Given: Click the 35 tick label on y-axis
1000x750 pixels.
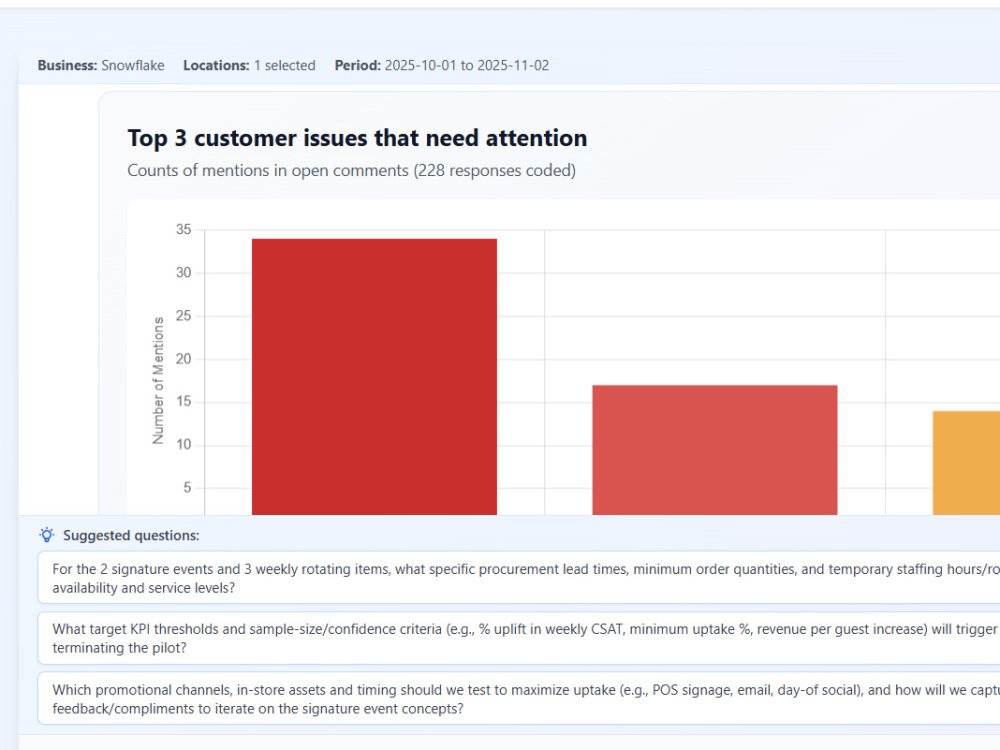Looking at the screenshot, I should point(183,229).
